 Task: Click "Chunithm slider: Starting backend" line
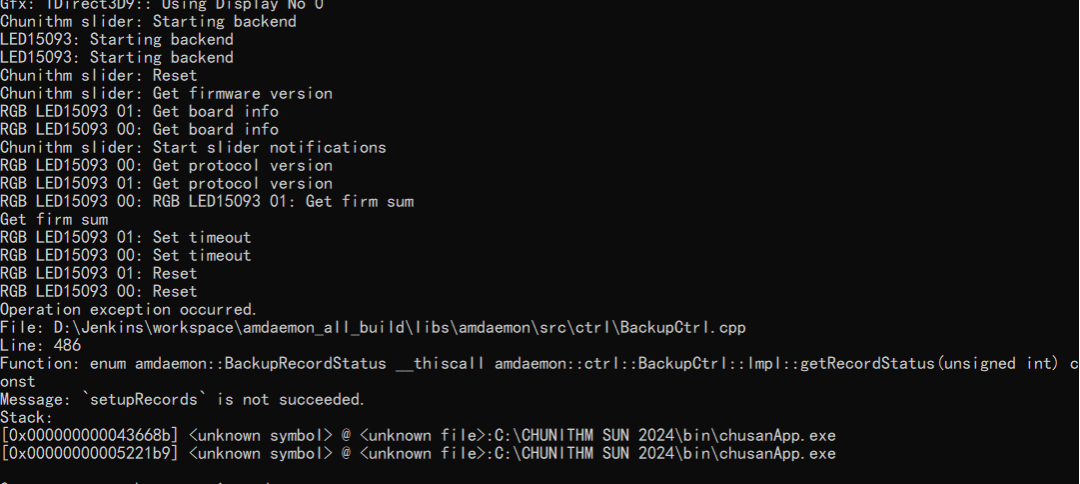click(x=148, y=21)
